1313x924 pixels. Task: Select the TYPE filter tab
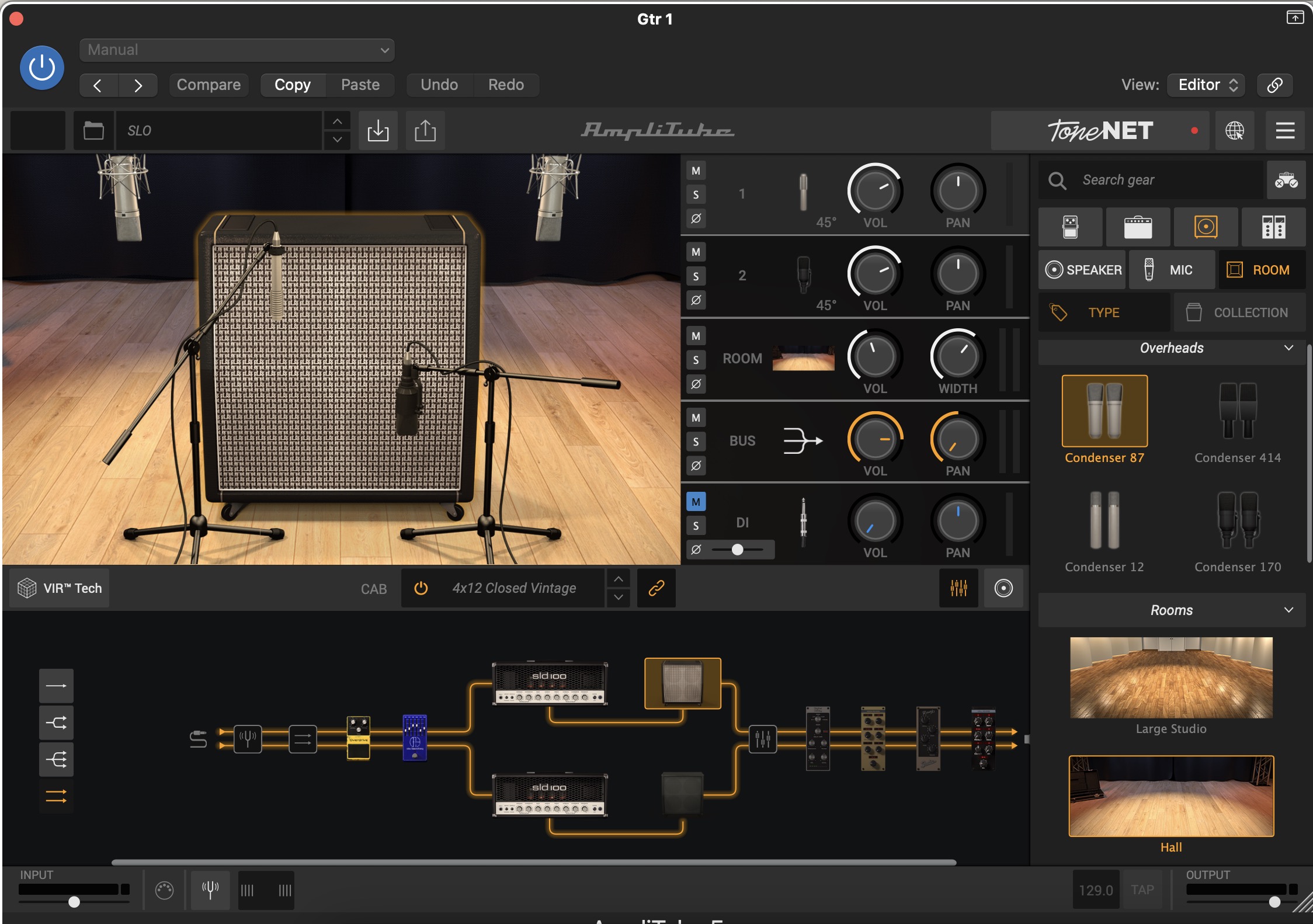[x=1104, y=312]
